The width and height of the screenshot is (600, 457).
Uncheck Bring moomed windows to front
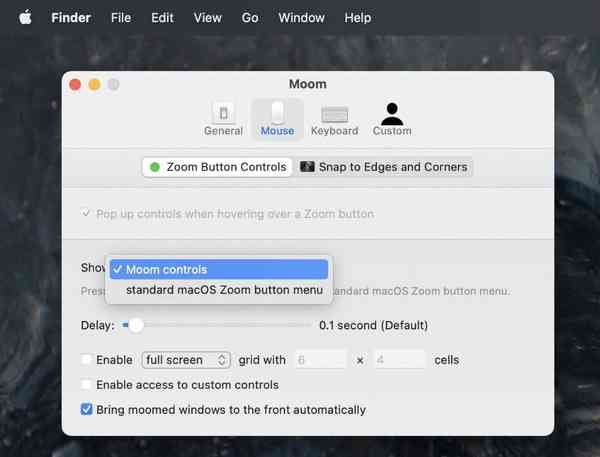pos(86,409)
